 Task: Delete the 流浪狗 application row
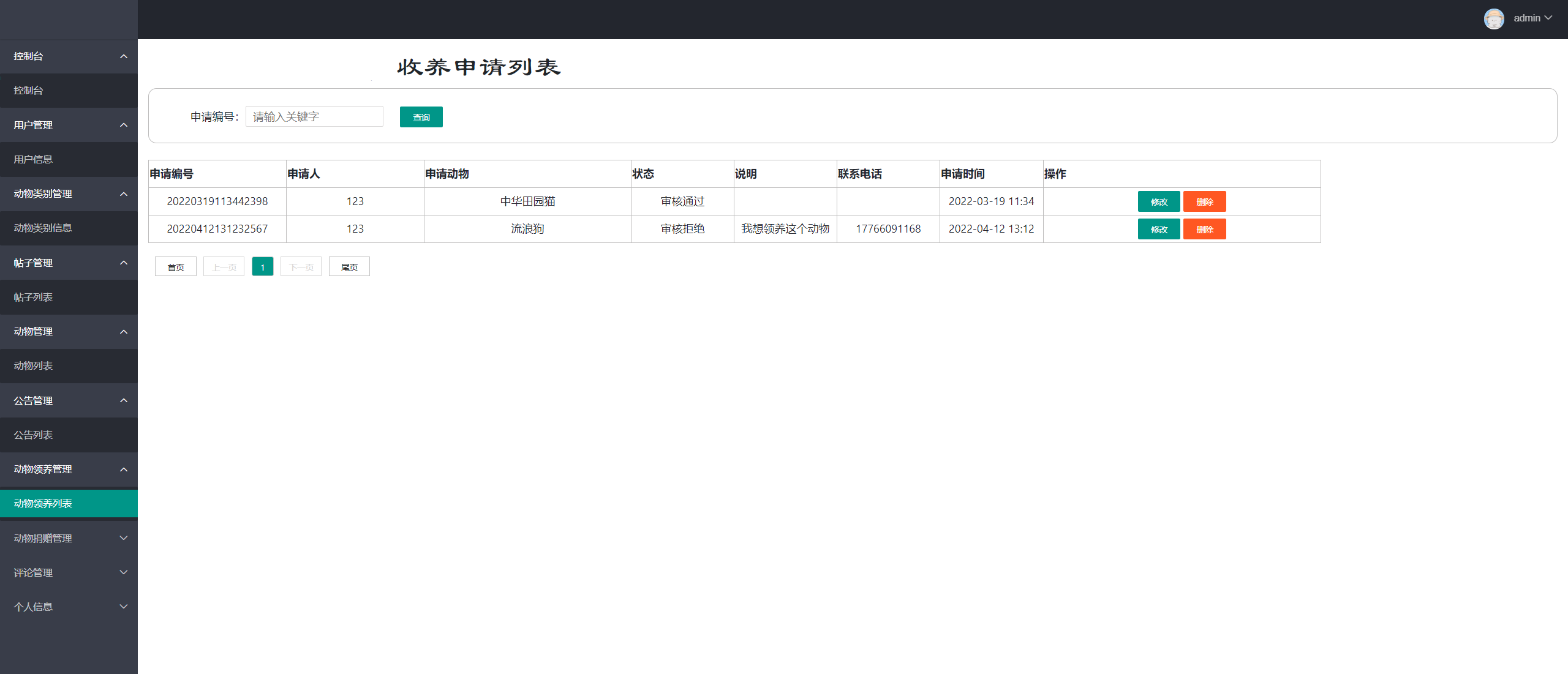click(x=1204, y=229)
